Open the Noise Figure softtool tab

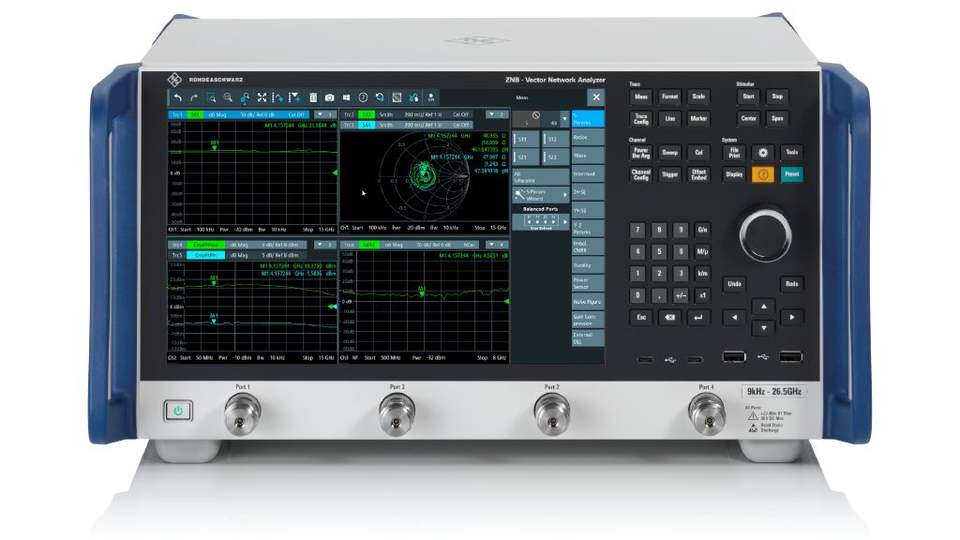tap(588, 302)
